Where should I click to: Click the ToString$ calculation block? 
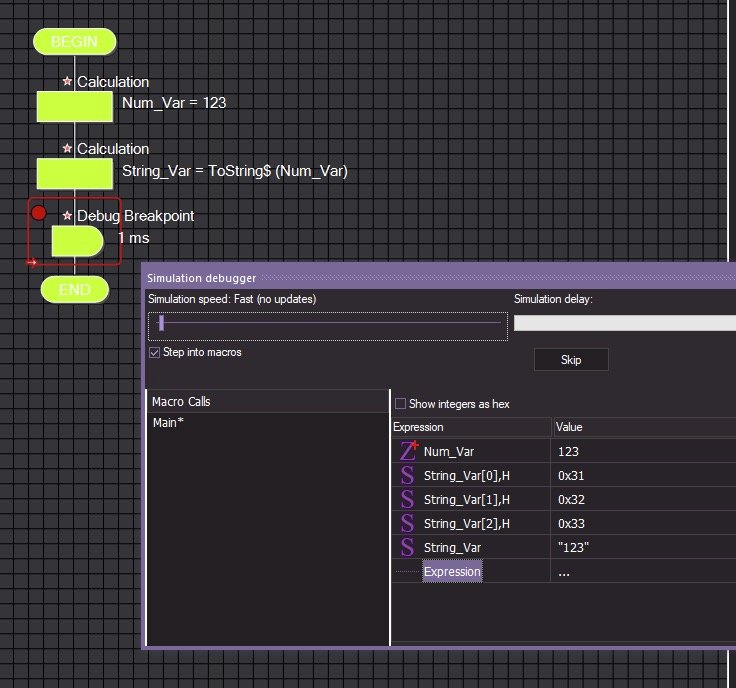(x=75, y=174)
